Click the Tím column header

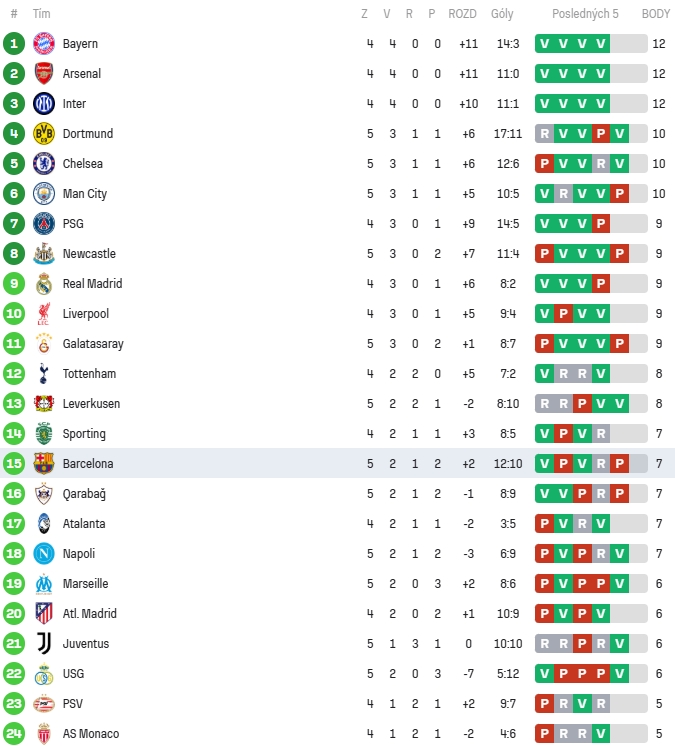(x=42, y=14)
